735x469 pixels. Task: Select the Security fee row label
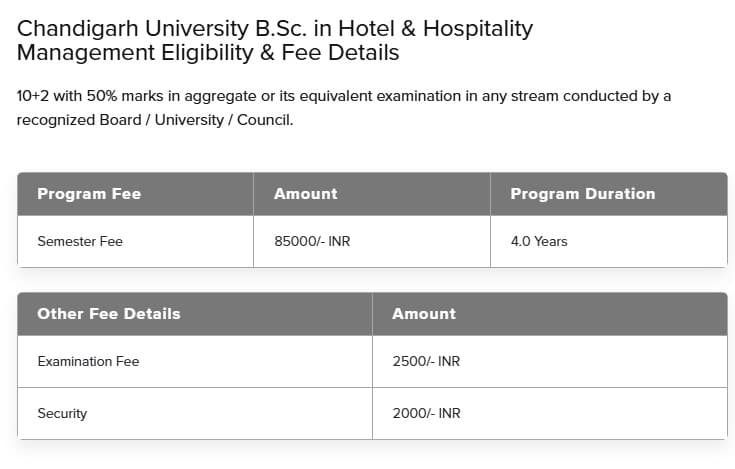[62, 413]
